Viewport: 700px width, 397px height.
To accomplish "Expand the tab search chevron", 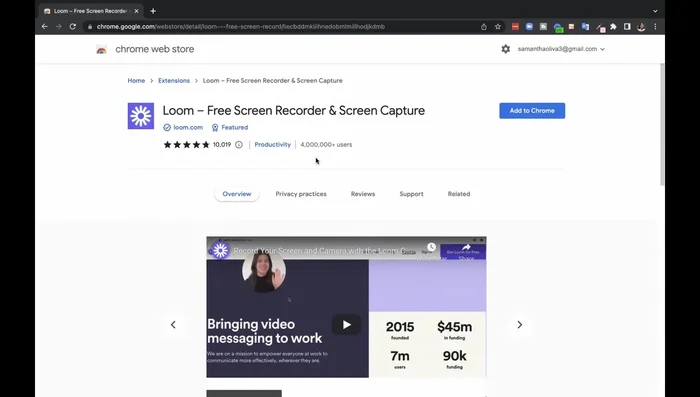I will pyautogui.click(x=655, y=11).
